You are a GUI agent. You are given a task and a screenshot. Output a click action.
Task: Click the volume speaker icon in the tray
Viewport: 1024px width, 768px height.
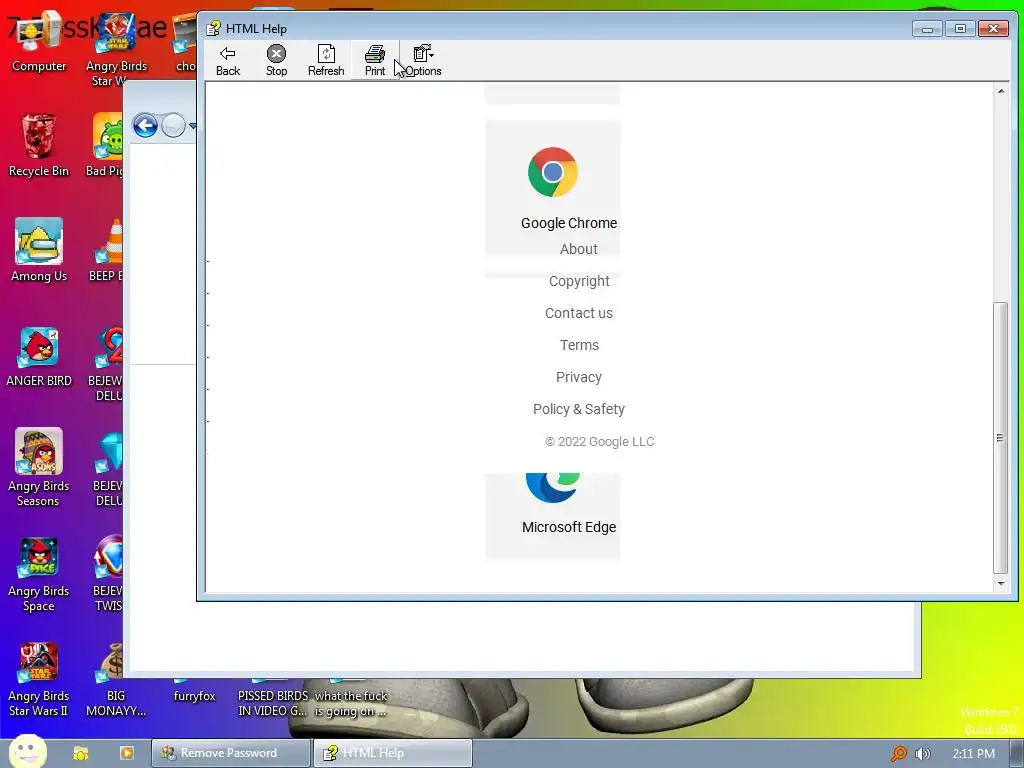click(x=922, y=754)
